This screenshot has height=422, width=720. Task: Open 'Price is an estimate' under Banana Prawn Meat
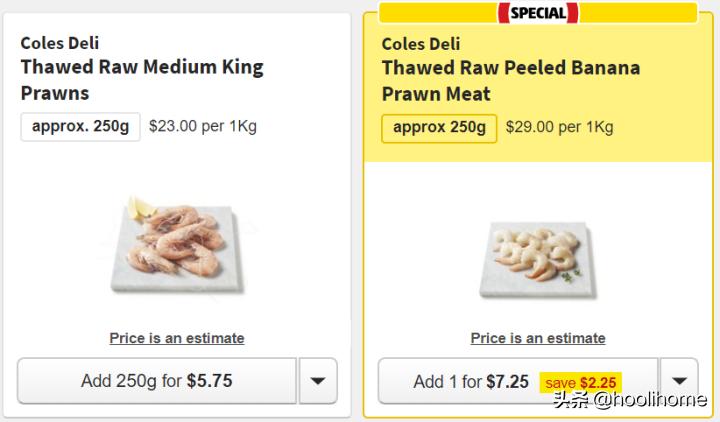click(538, 338)
